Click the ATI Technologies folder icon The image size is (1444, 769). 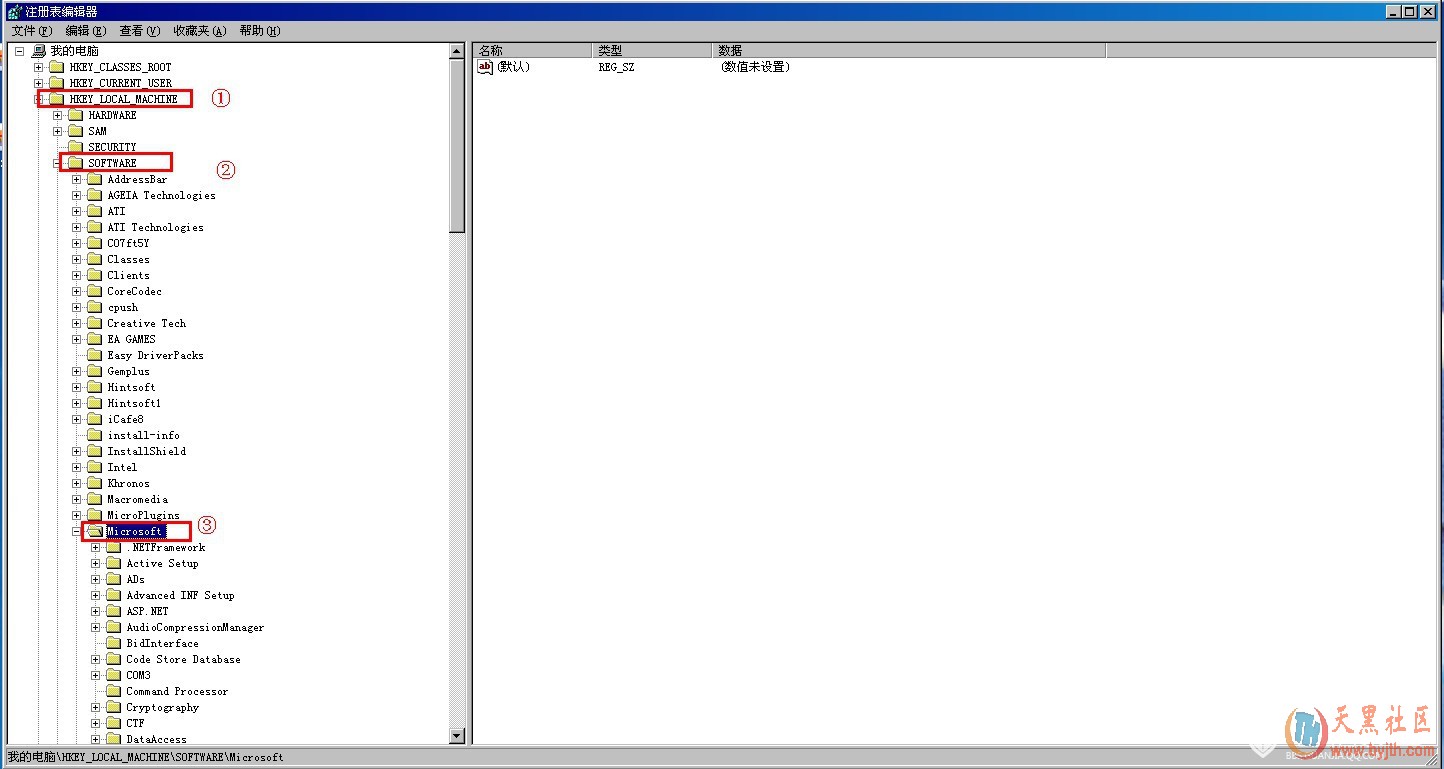[x=94, y=227]
